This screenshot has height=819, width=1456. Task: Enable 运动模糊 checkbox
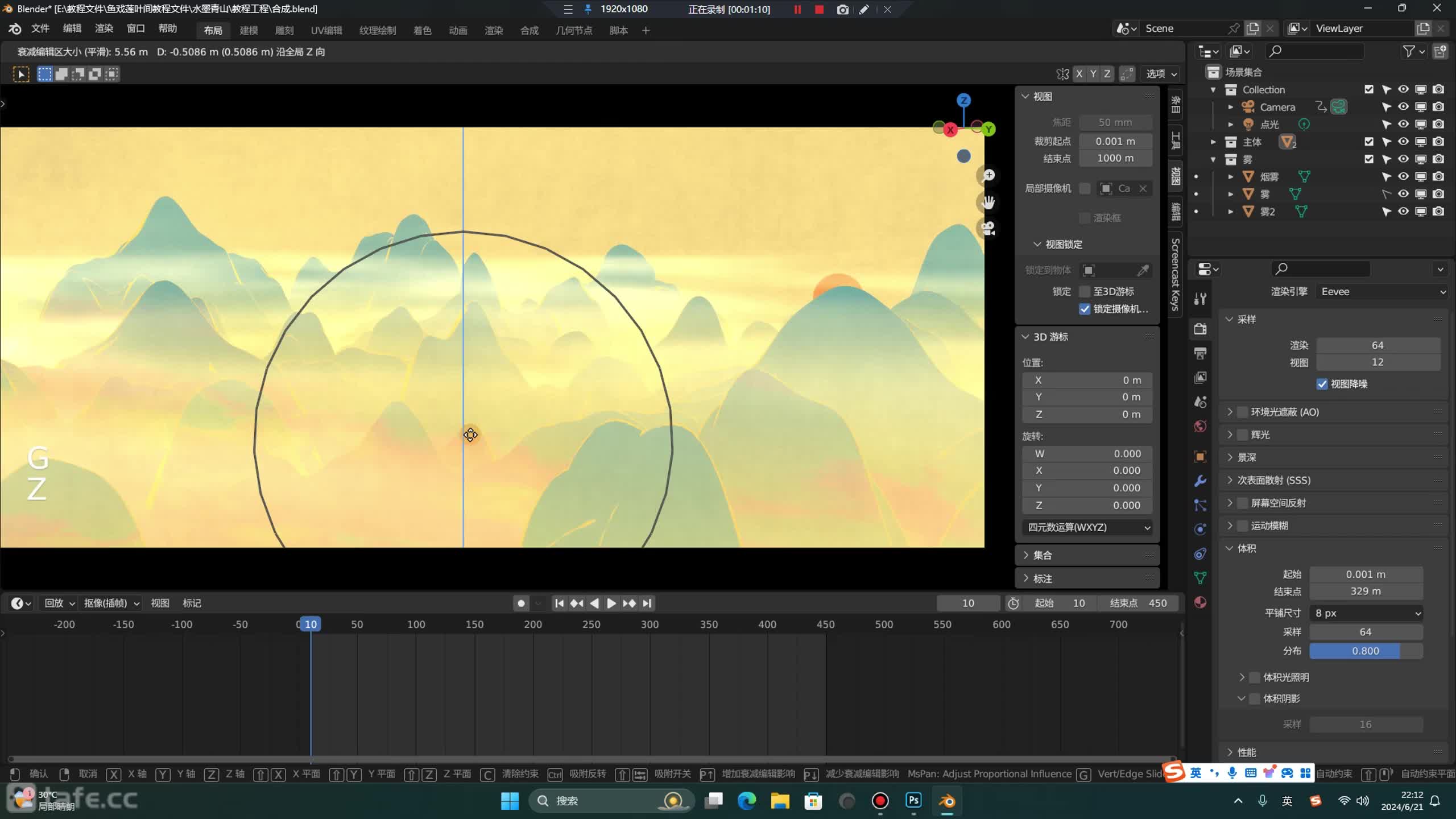click(1243, 526)
